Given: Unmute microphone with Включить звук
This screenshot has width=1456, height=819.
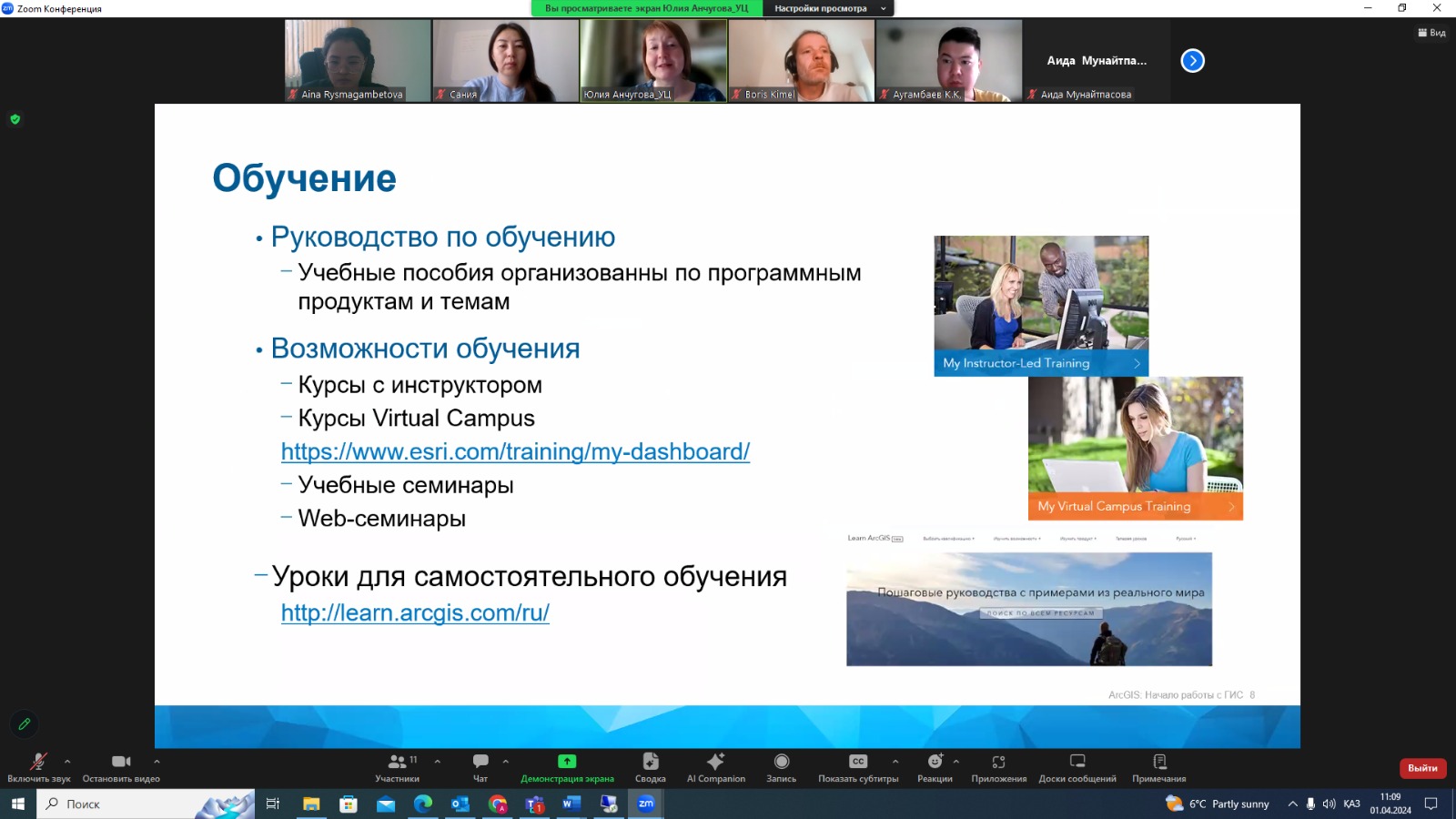Looking at the screenshot, I should click(x=38, y=767).
